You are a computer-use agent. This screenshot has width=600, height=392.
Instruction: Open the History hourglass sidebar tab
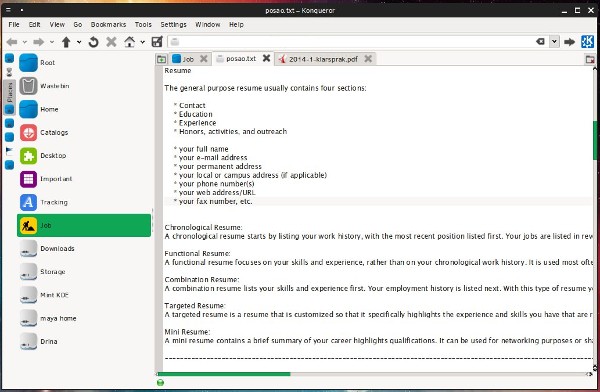(9, 72)
